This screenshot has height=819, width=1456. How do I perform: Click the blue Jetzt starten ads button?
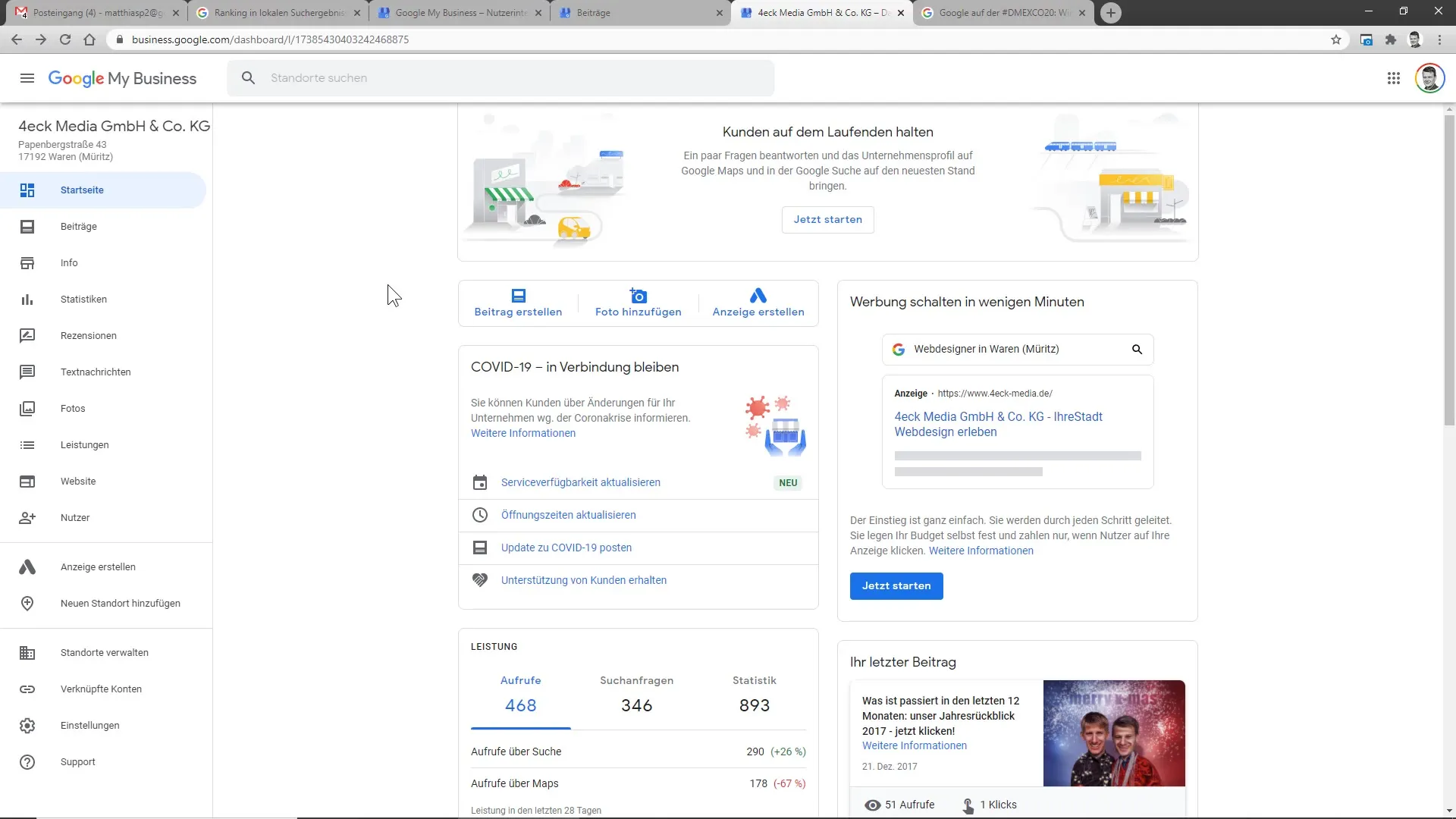click(896, 586)
